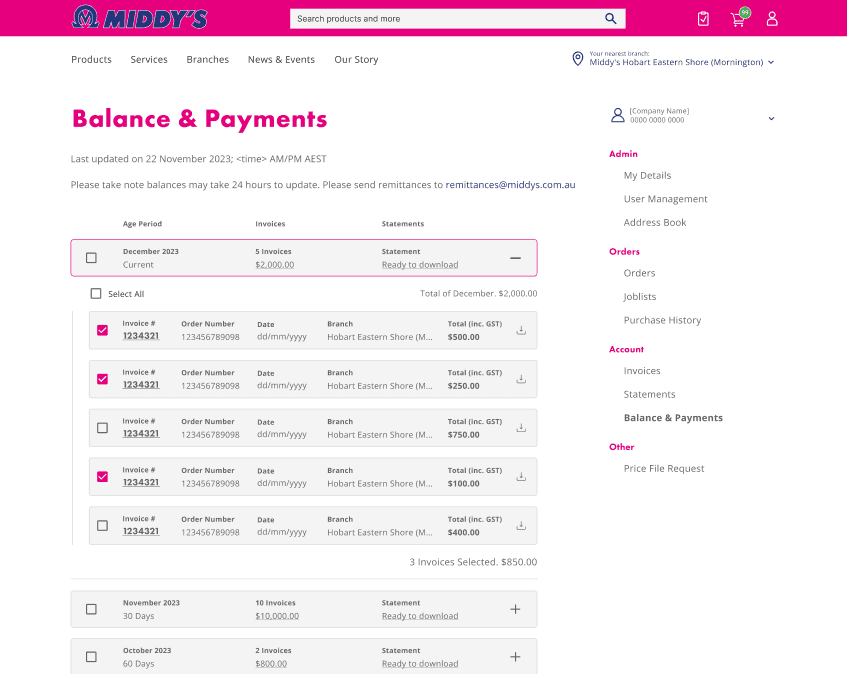The width and height of the screenshot is (847, 674).
Task: Click the '3 Invoices Selected. $850.00' text
Action: [473, 562]
